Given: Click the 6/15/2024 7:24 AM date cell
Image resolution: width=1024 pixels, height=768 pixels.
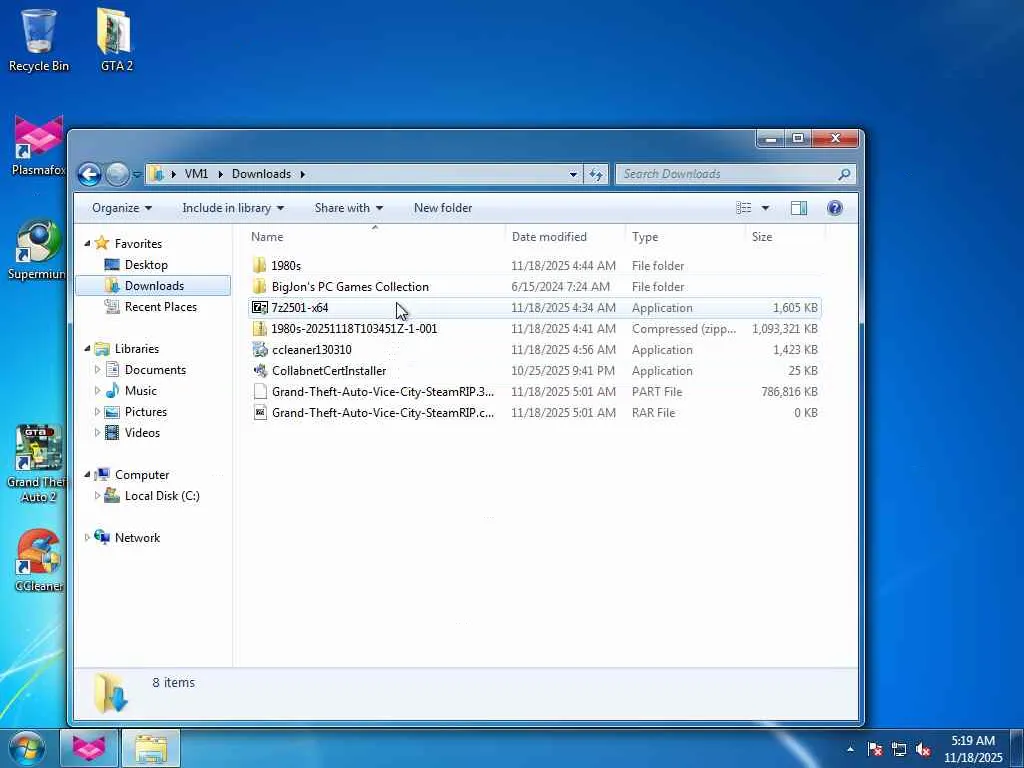Looking at the screenshot, I should tap(560, 287).
